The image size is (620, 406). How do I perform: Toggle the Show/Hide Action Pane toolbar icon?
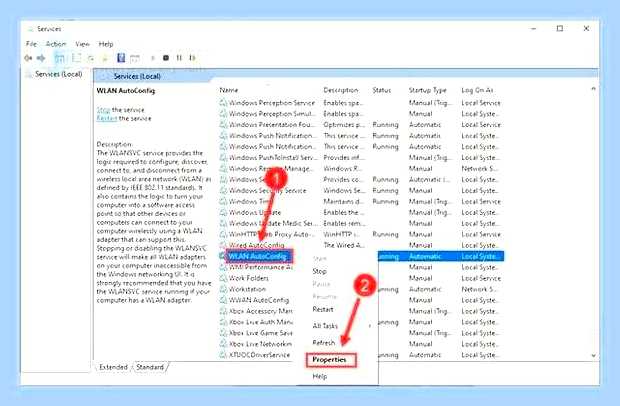[135, 59]
